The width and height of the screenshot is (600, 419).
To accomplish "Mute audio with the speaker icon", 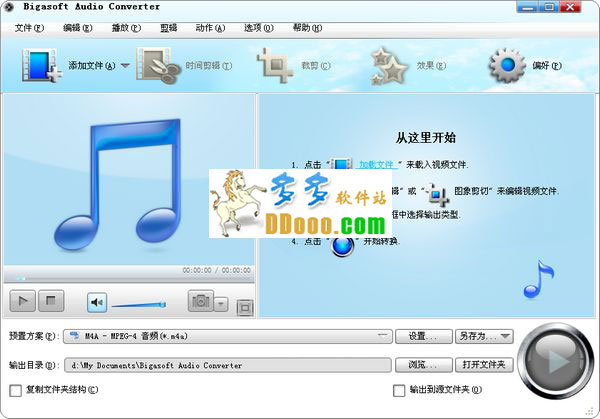I will (97, 303).
